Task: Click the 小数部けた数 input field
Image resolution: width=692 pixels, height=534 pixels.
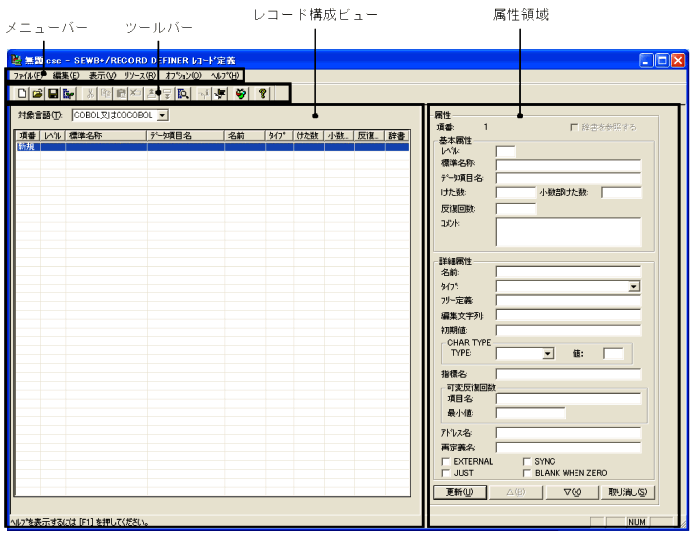Action: click(x=621, y=192)
